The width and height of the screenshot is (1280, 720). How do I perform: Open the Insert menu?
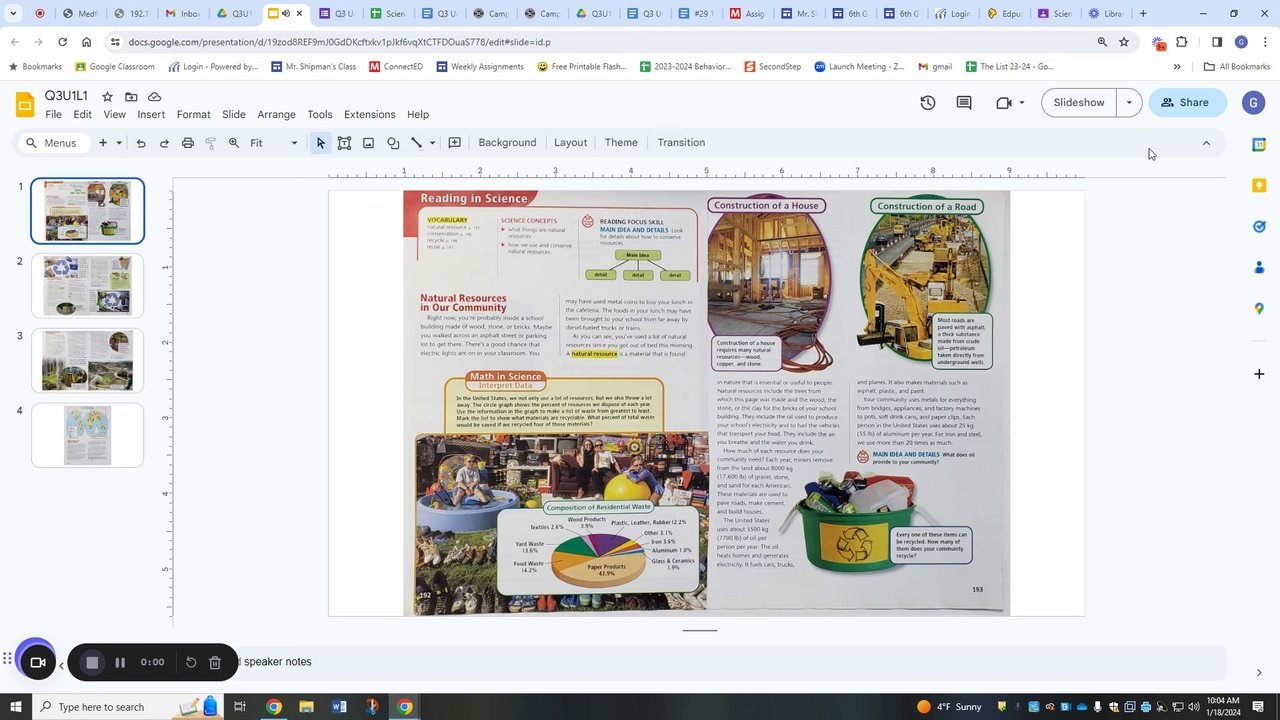click(151, 114)
